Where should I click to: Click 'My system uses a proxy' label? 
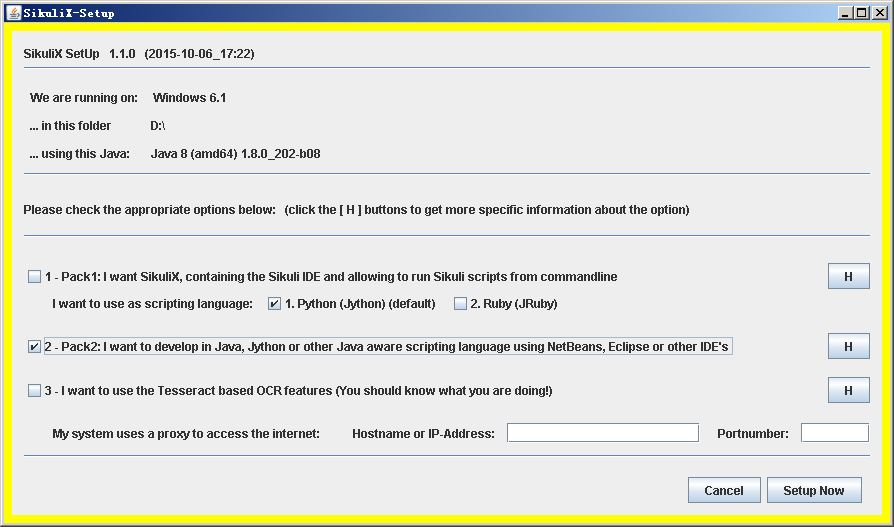tap(186, 433)
